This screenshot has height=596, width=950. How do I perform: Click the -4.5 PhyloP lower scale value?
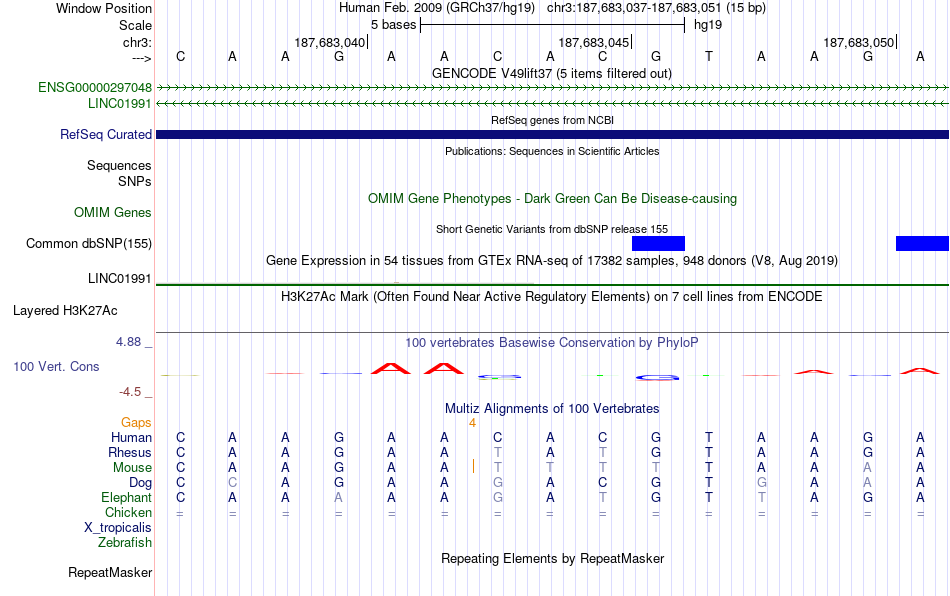click(x=130, y=392)
